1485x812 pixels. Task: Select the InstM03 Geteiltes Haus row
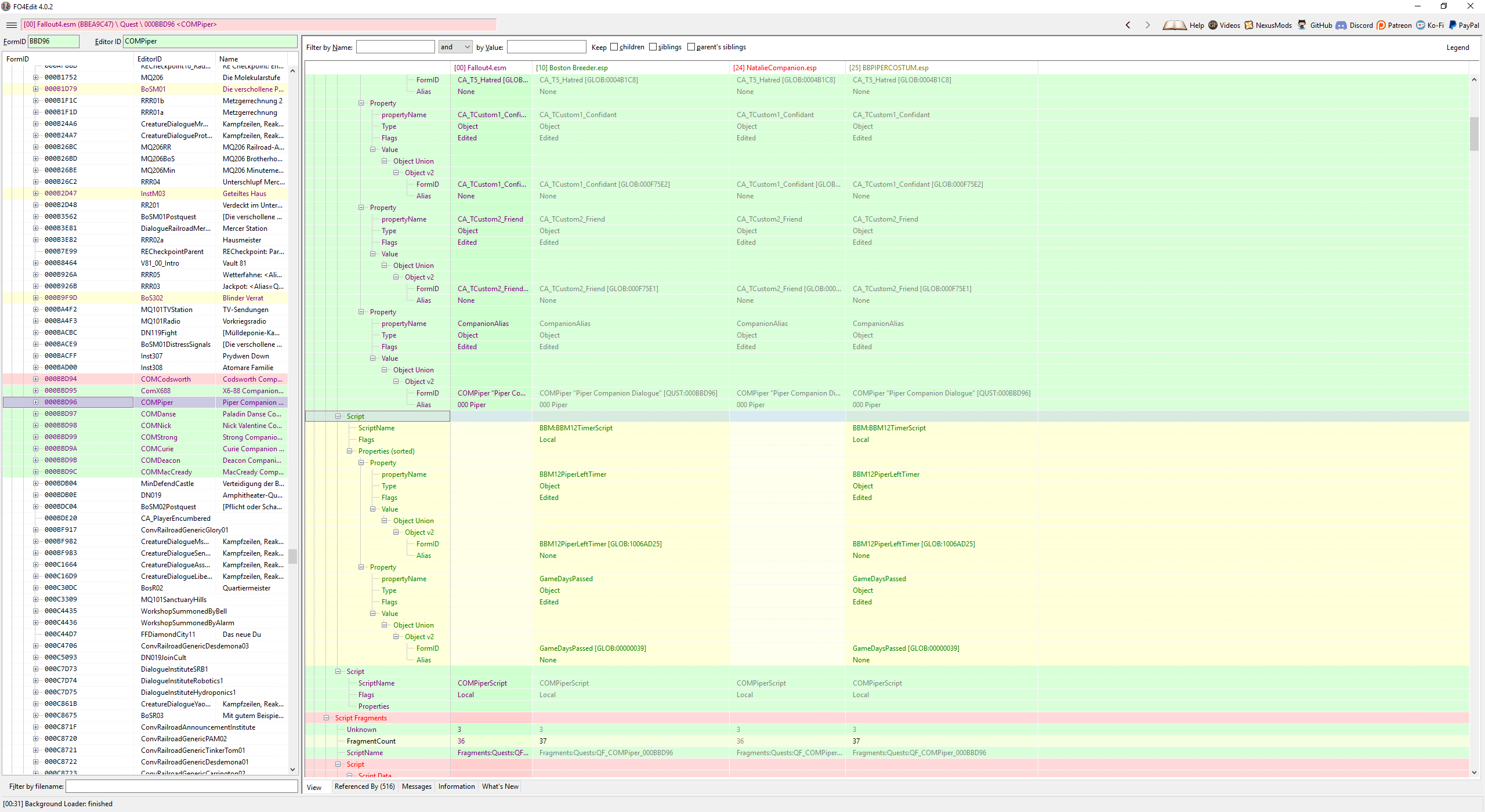point(145,193)
